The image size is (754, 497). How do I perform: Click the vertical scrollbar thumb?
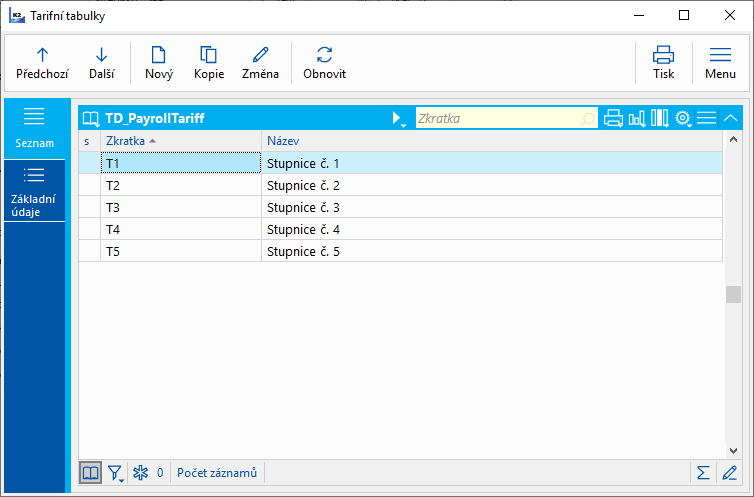733,294
